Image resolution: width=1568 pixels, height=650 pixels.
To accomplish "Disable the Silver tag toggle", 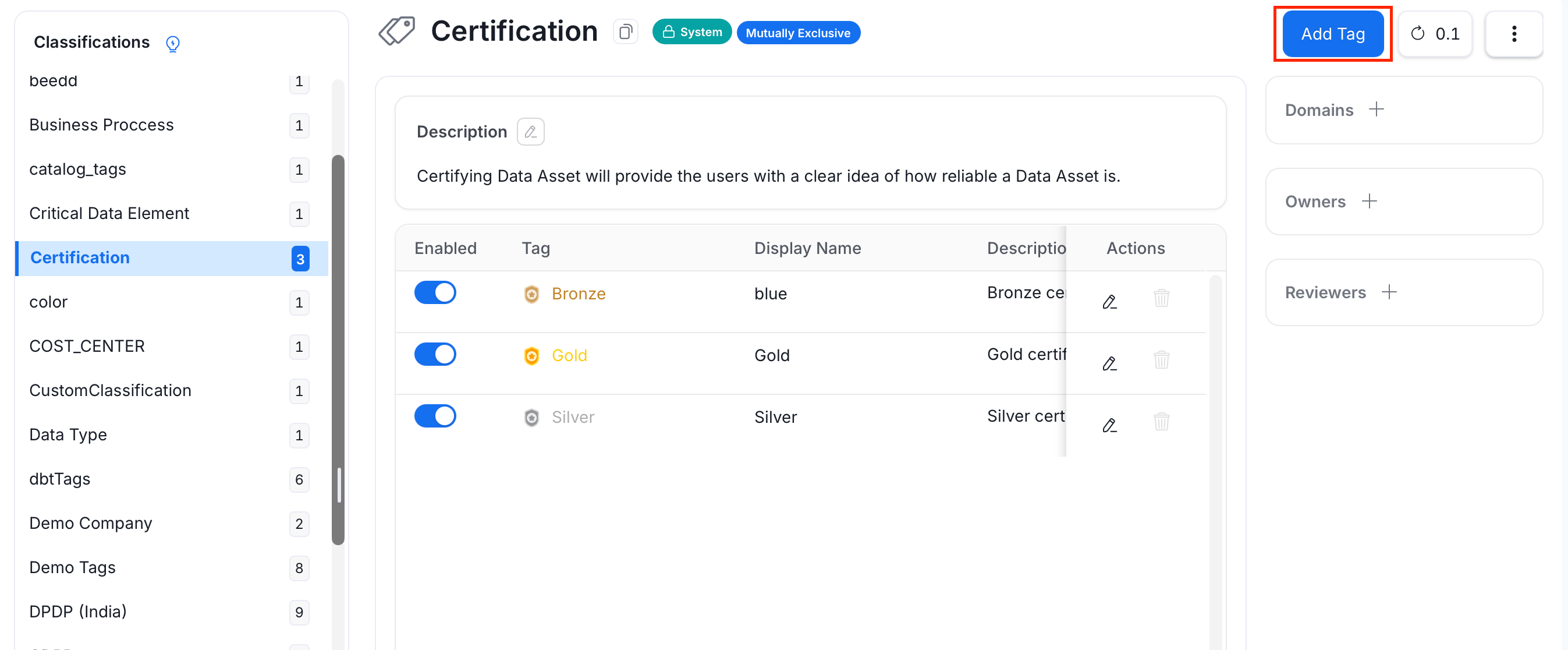I will (435, 415).
